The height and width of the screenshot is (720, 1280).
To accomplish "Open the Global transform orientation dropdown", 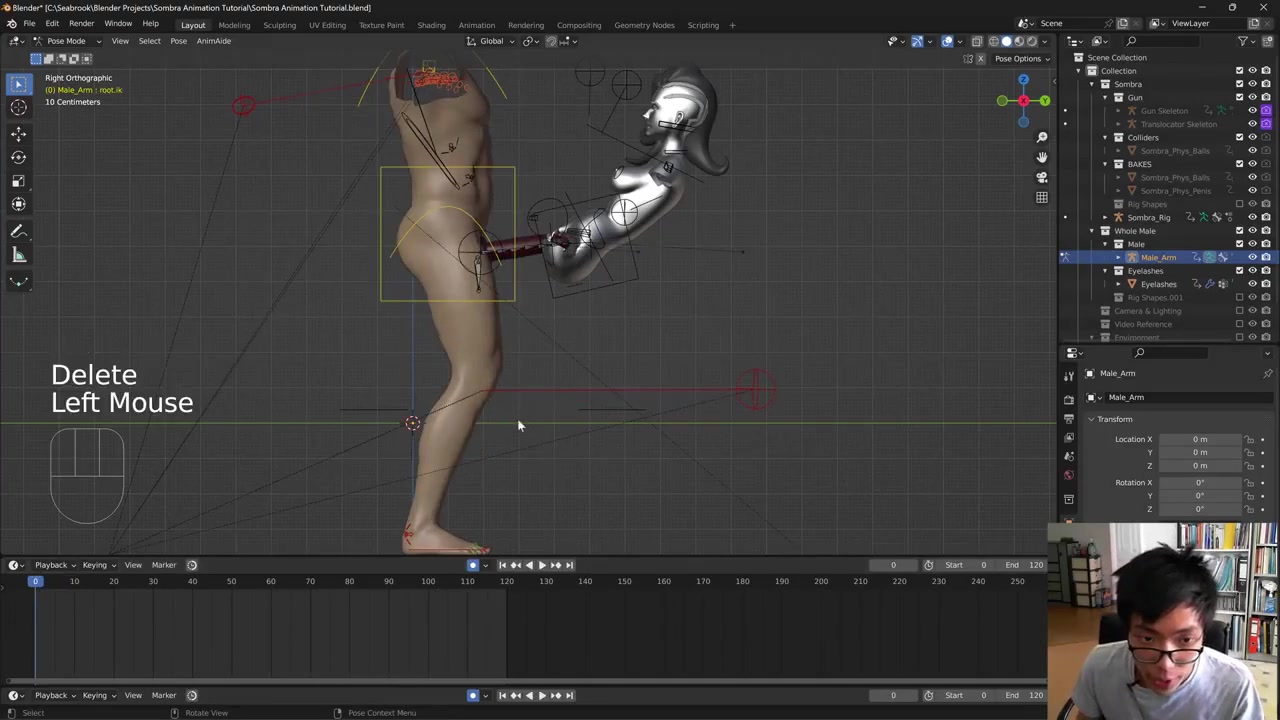I will tap(493, 41).
